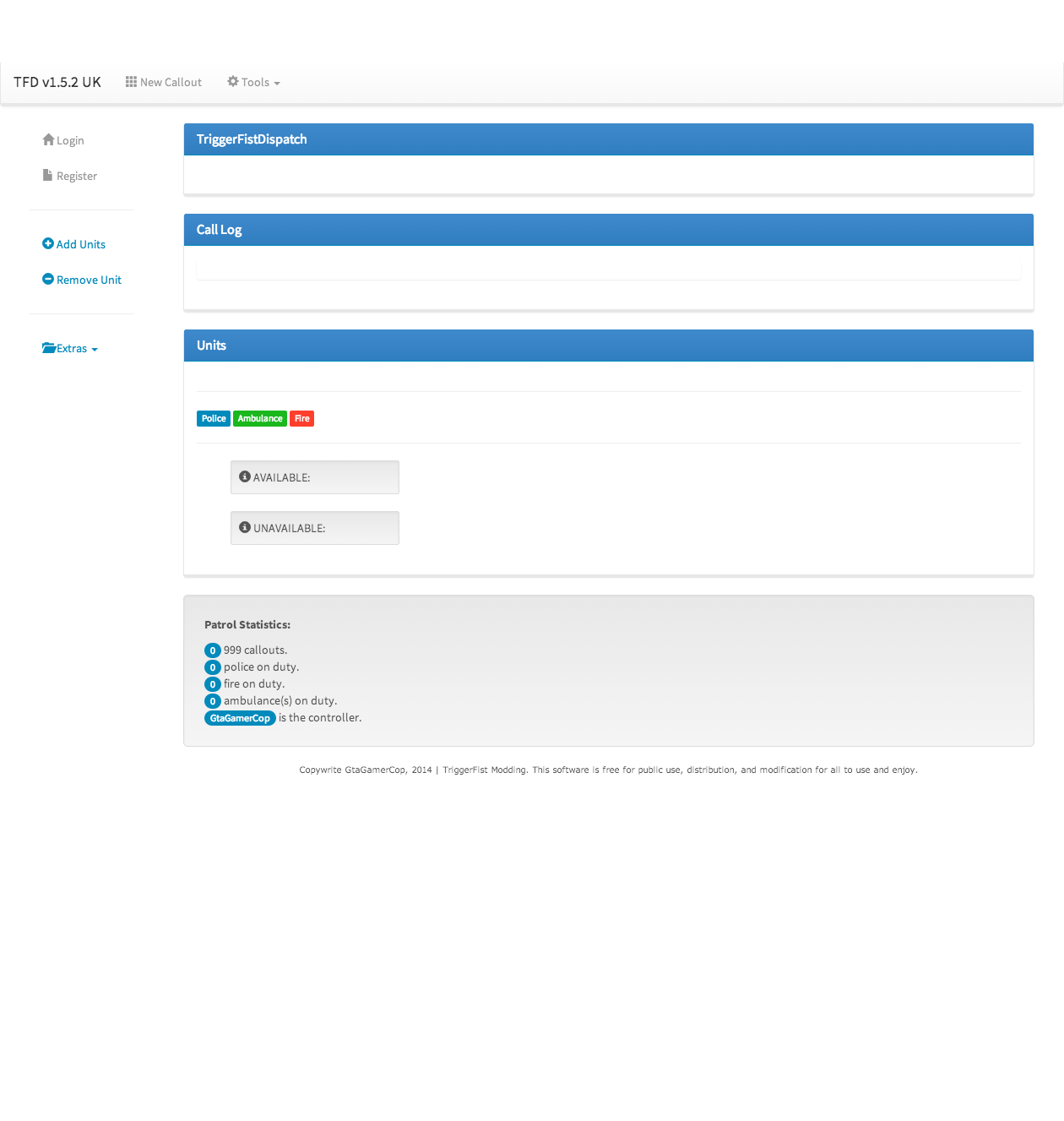Screen dimensions: 1064x1121
Task: Click the info icon beside AVAILABLE
Action: [245, 476]
